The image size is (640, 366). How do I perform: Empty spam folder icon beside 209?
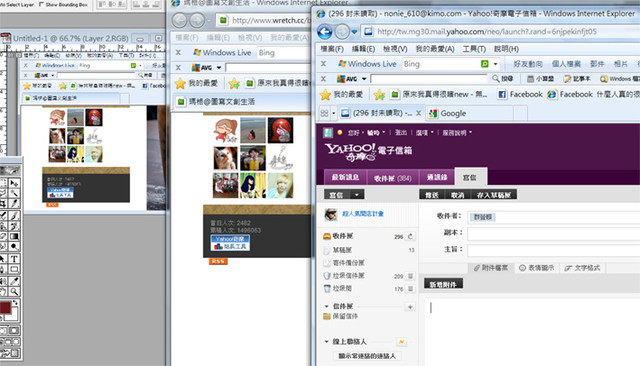(410, 276)
